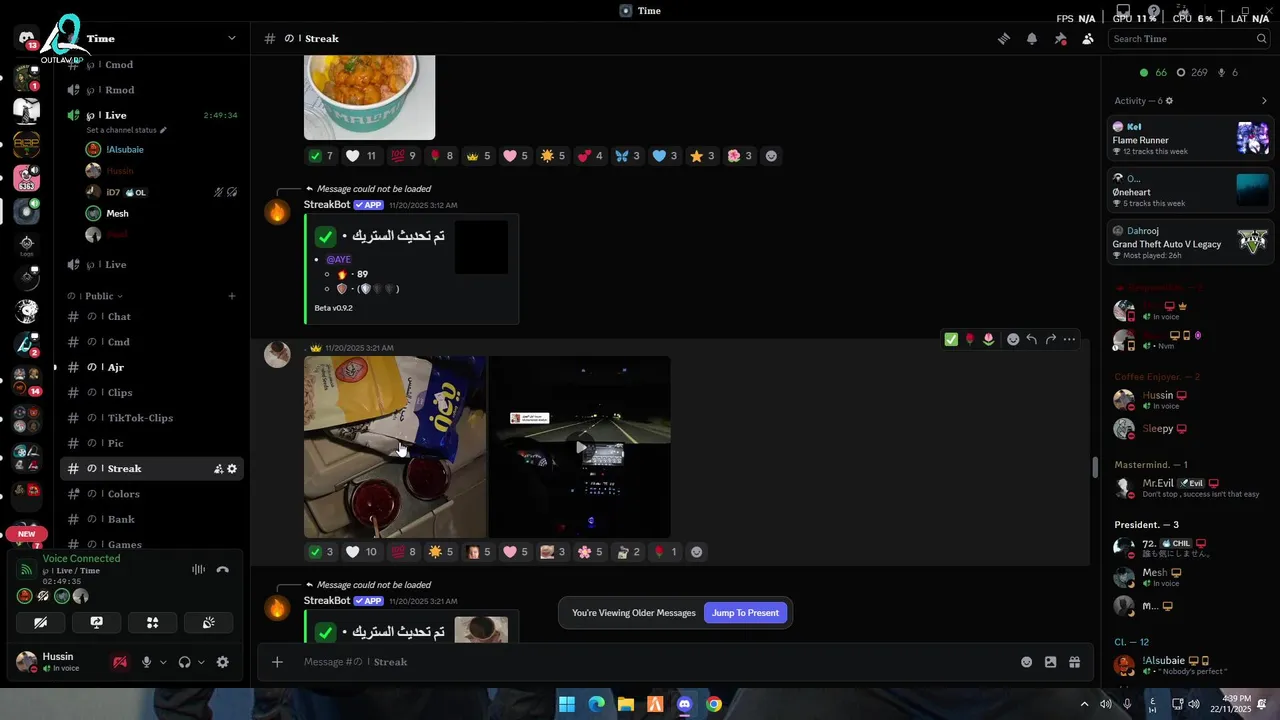Screen dimensions: 1280x720
Task: Open Windows Start button on taskbar
Action: click(x=567, y=704)
